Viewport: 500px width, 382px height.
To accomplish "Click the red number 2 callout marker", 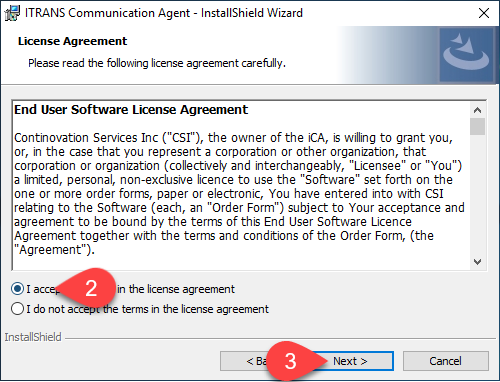I will (87, 287).
